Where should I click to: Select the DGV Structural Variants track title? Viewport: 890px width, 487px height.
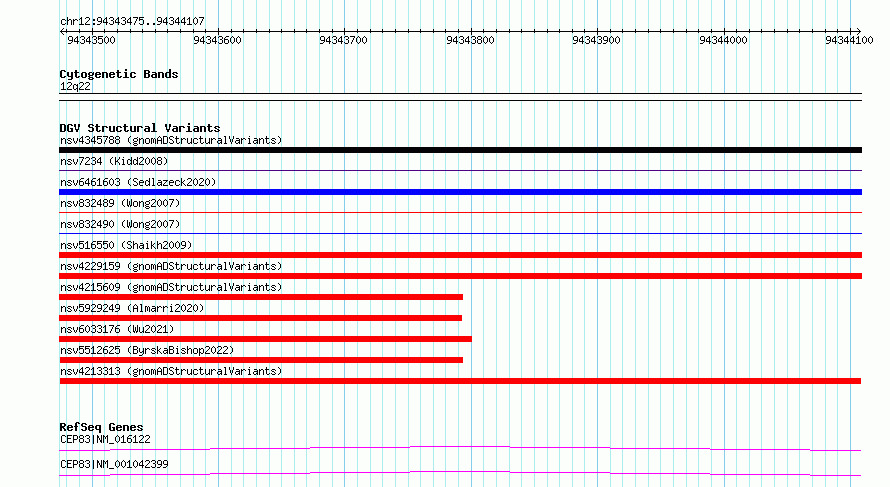tap(140, 128)
